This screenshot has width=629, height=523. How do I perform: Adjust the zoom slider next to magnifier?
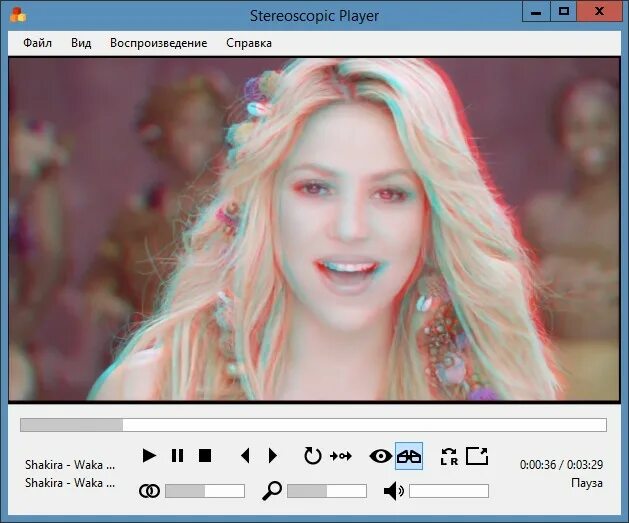tap(327, 491)
